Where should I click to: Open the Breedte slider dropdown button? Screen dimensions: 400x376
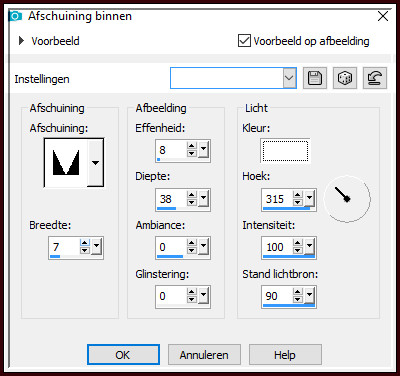coord(96,246)
